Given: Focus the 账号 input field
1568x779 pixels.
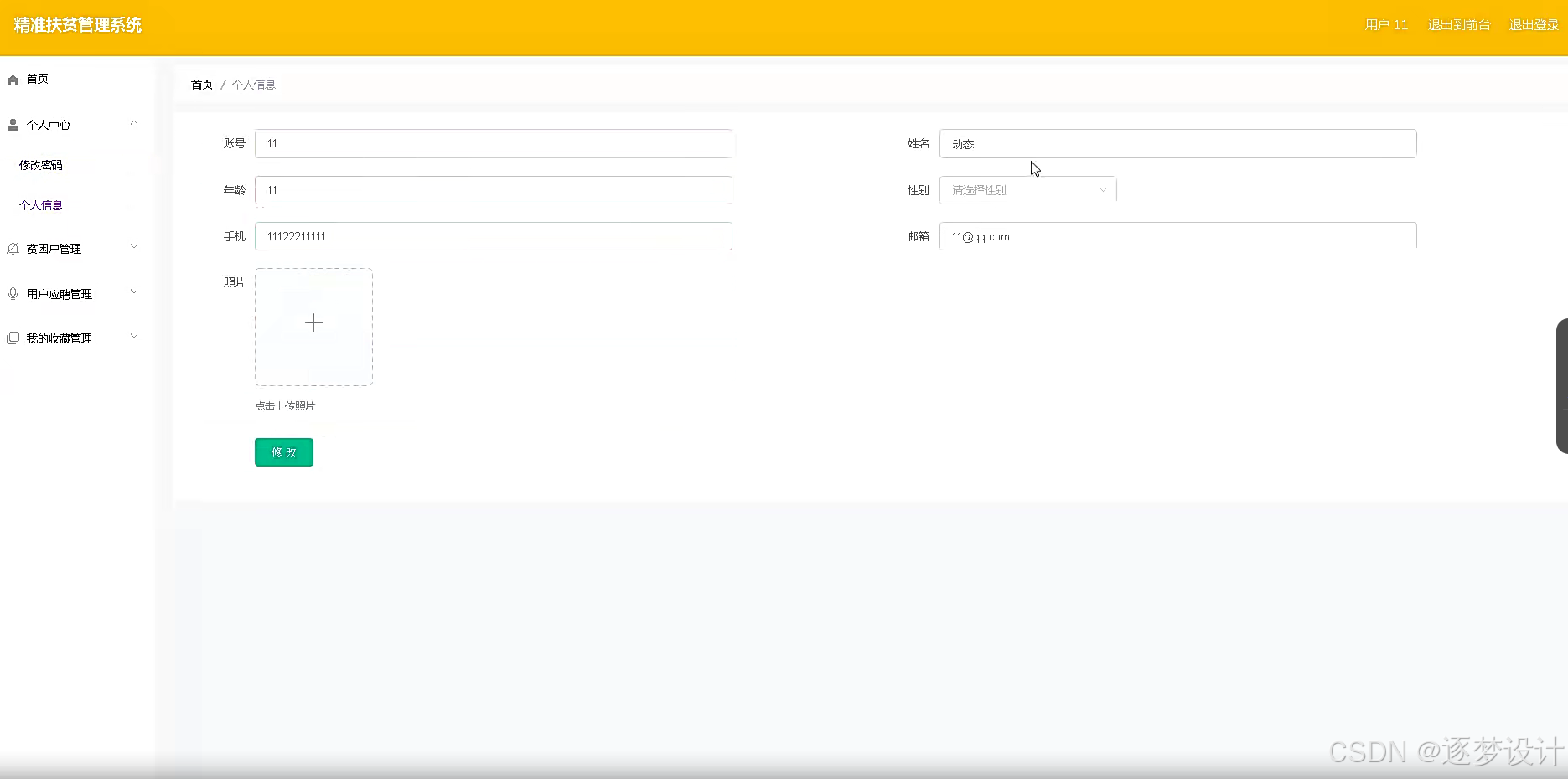Looking at the screenshot, I should [x=494, y=143].
